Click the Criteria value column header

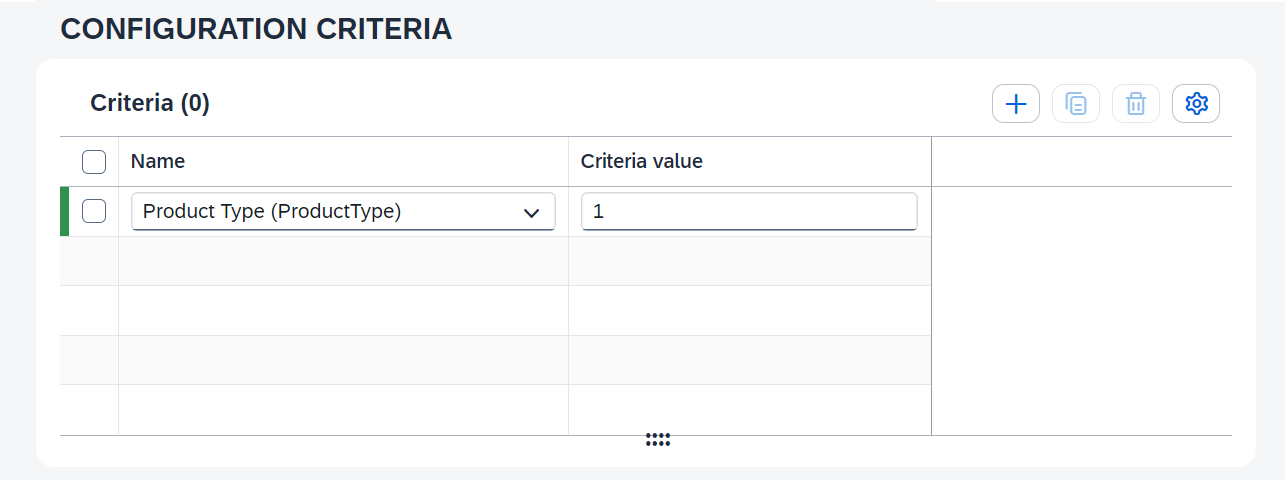click(641, 162)
